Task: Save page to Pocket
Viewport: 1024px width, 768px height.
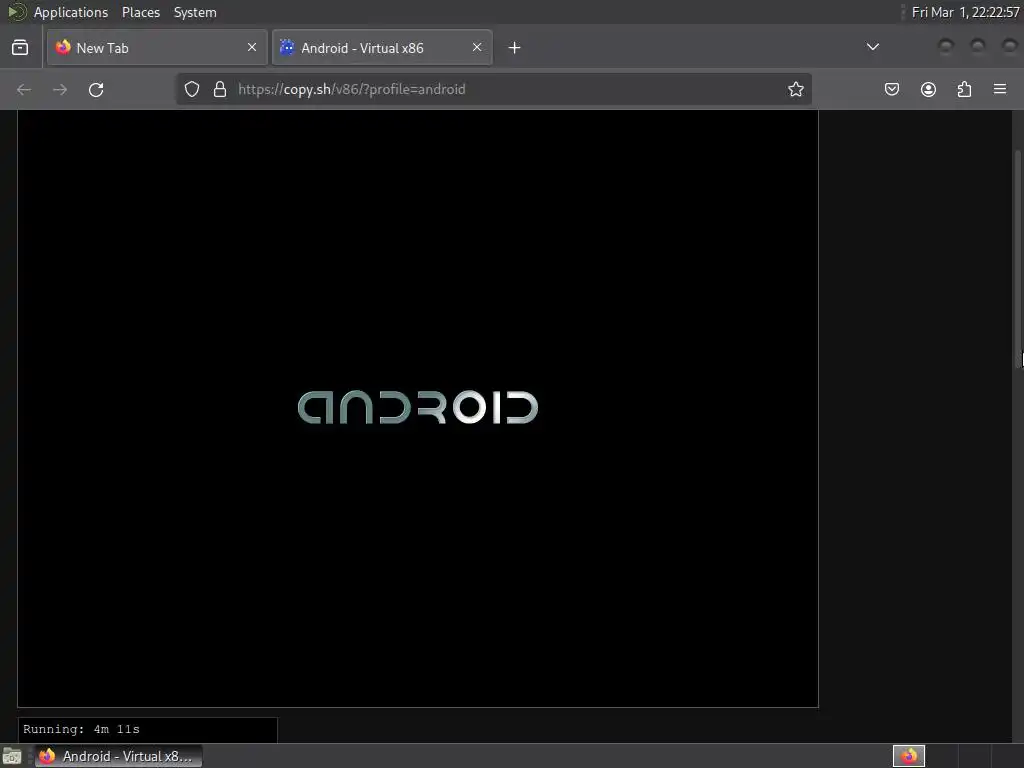Action: tap(892, 89)
